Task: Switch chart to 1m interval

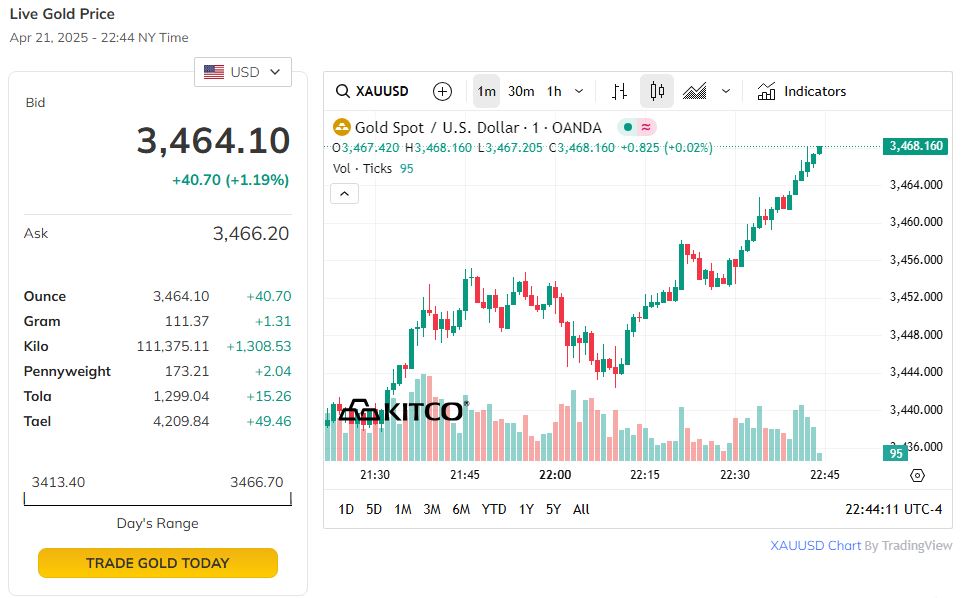Action: [486, 91]
